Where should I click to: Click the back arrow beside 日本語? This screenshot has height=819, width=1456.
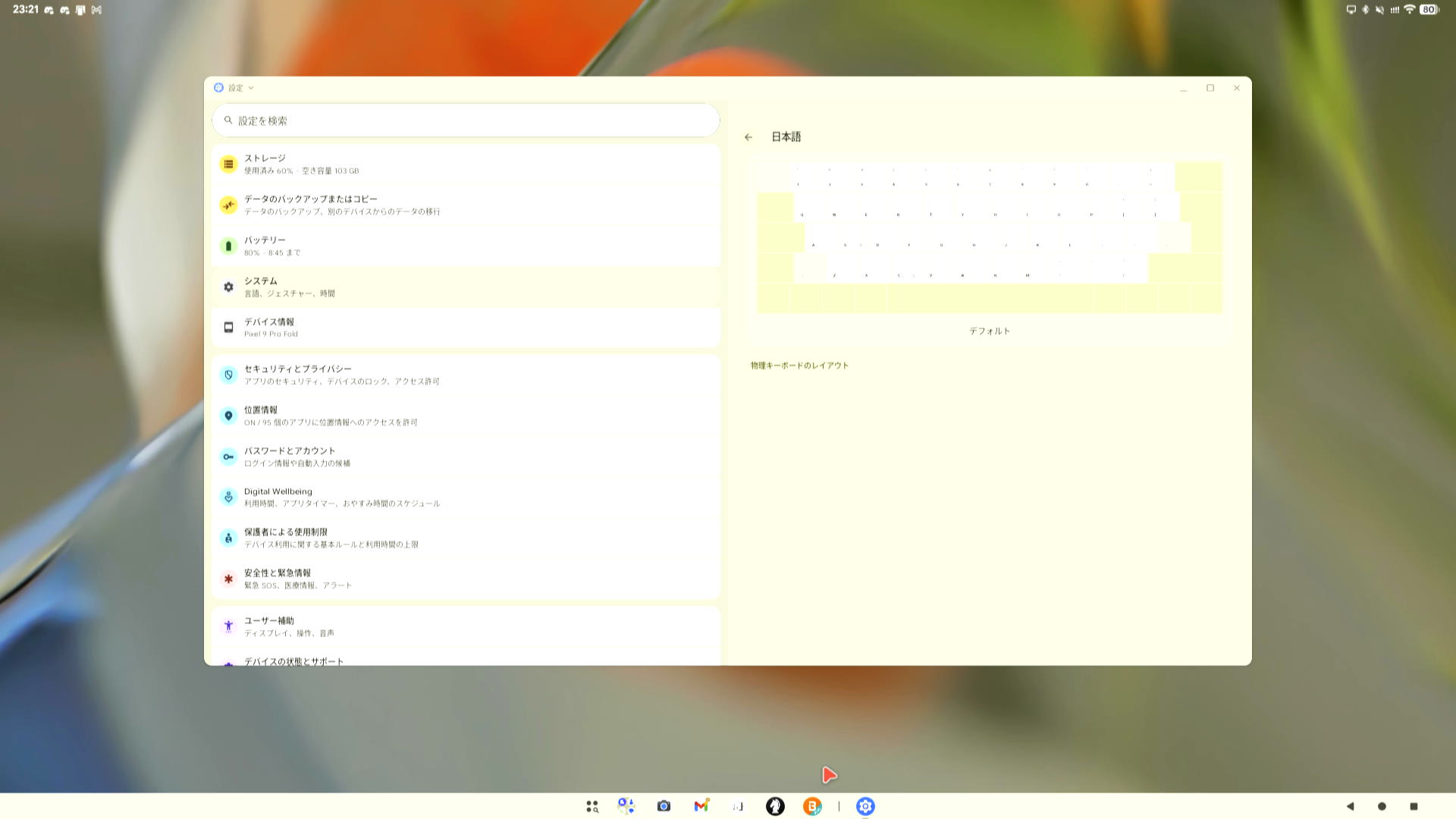[x=748, y=137]
